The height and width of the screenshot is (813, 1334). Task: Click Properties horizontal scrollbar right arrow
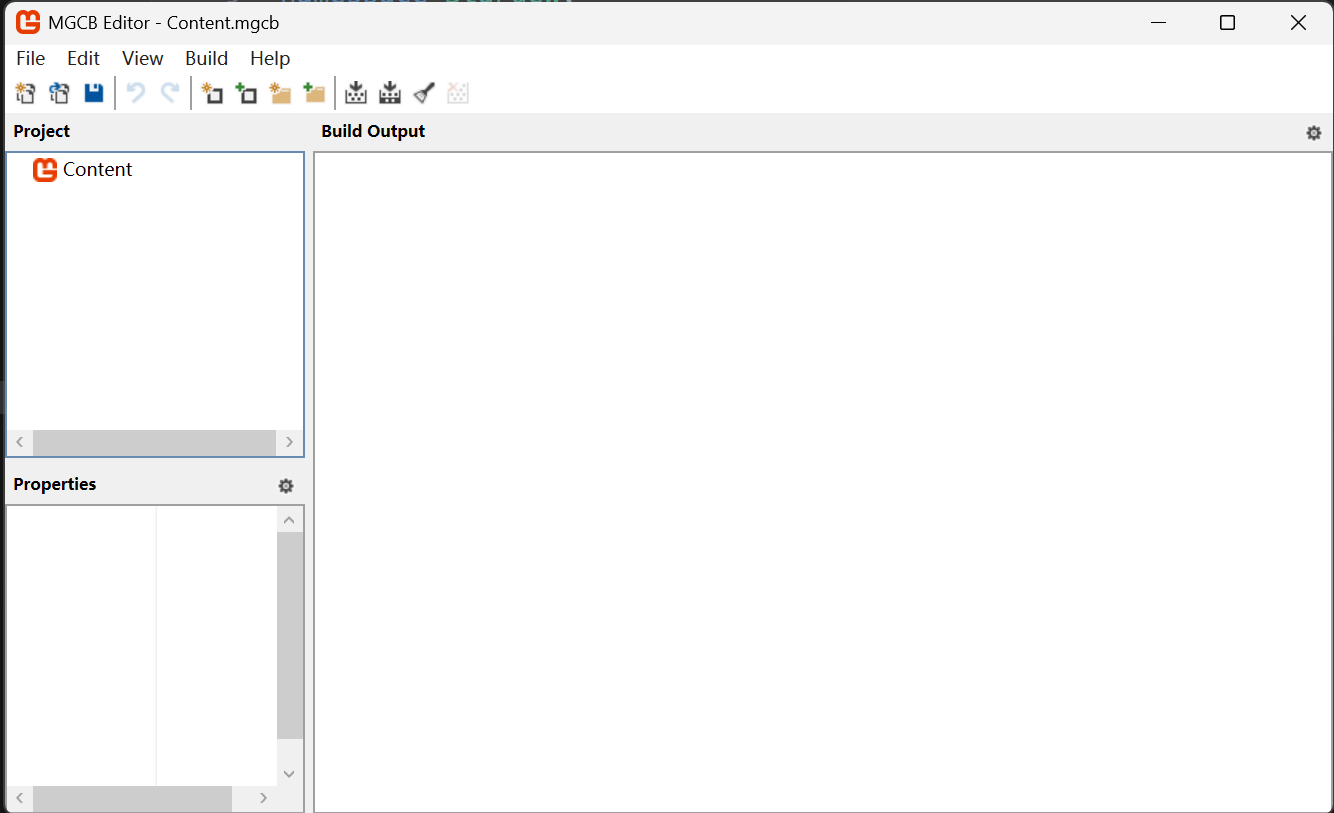click(264, 798)
